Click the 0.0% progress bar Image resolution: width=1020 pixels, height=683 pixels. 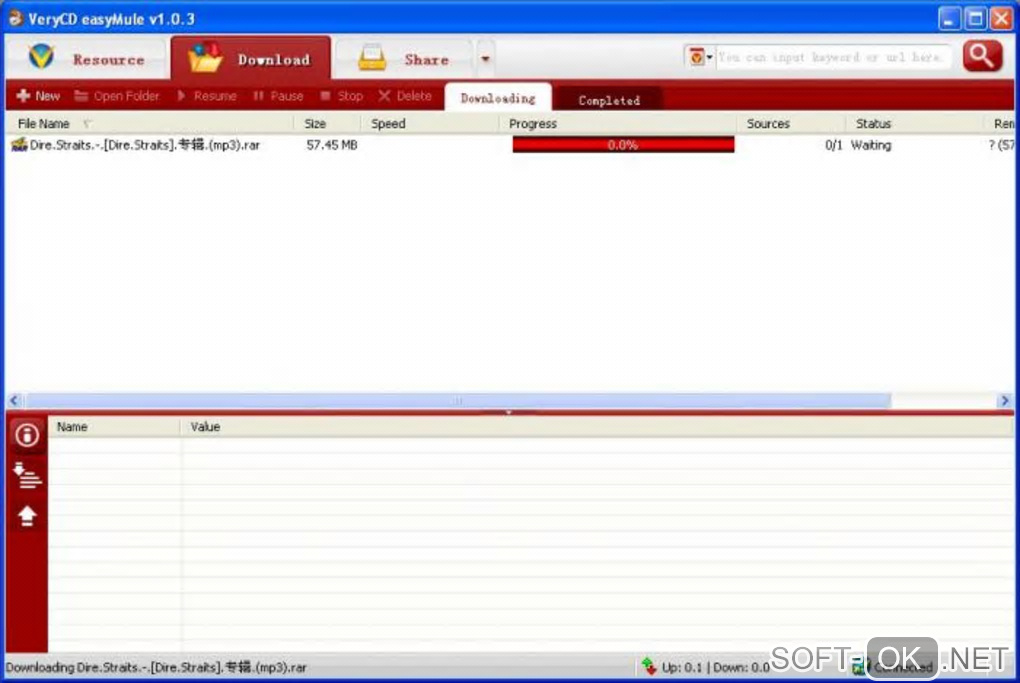pyautogui.click(x=623, y=144)
